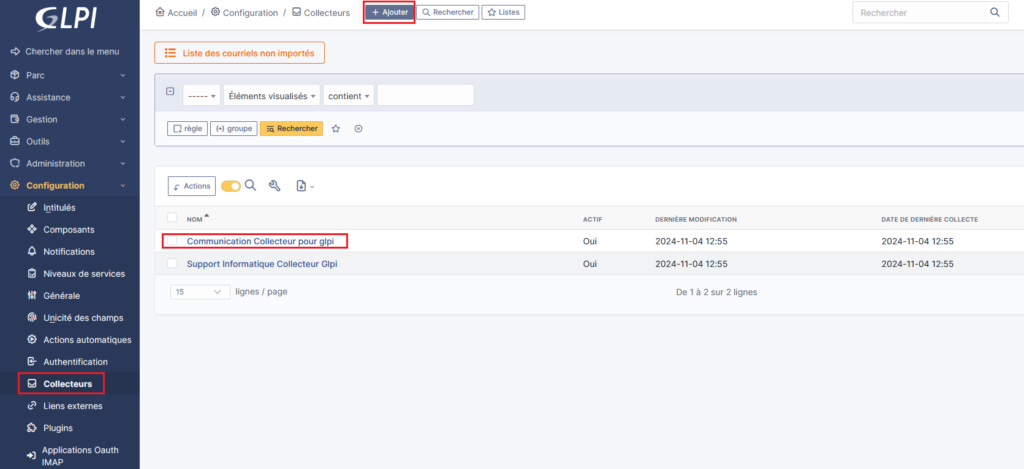Screen dimensions: 1024x469
Task: Collapse the search criteria panel
Action: [x=170, y=91]
